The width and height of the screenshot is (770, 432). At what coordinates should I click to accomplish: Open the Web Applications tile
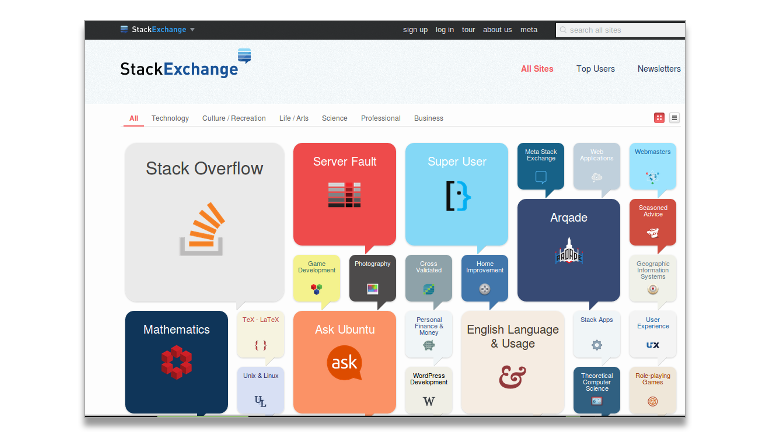click(x=596, y=166)
